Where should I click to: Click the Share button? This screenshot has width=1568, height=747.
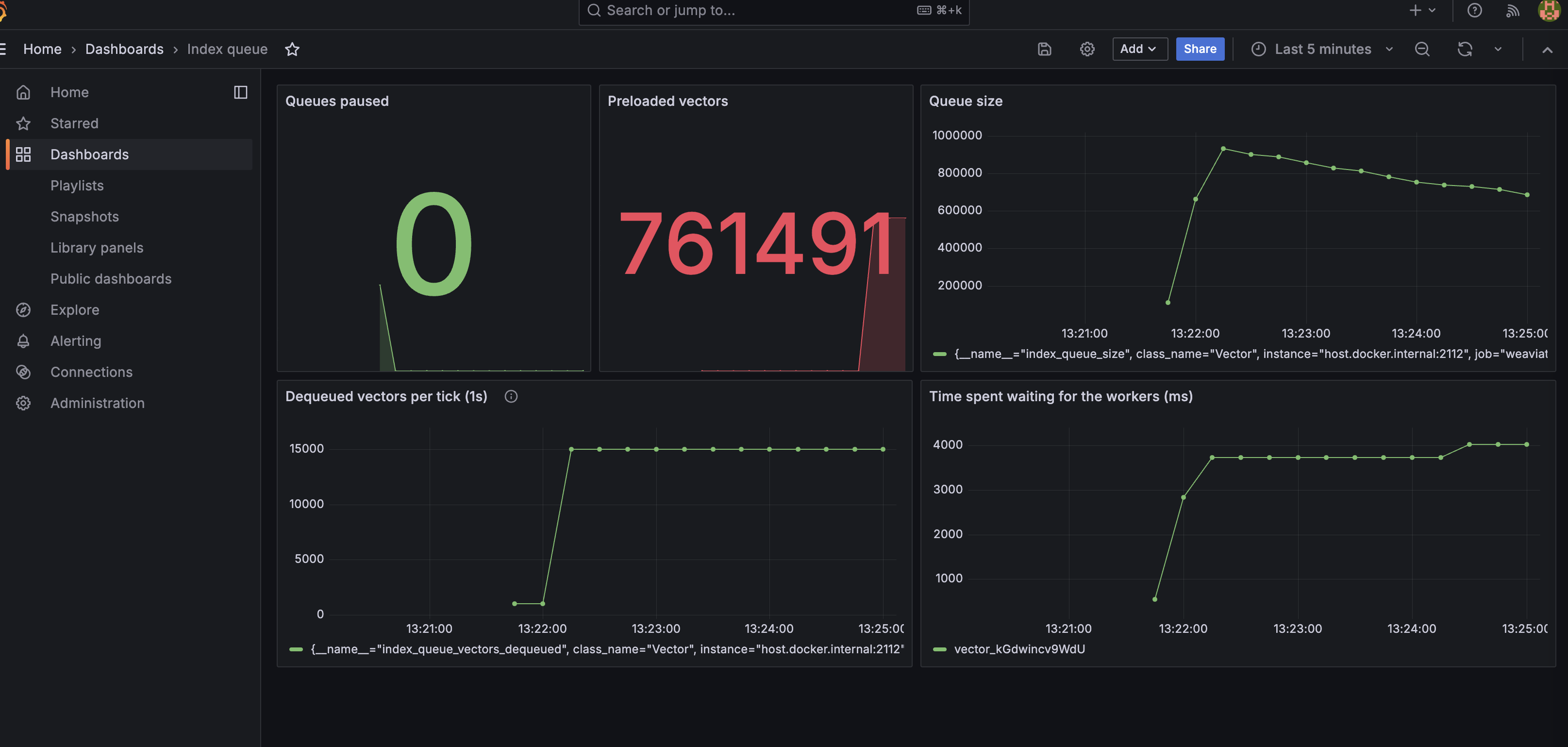click(x=1200, y=50)
